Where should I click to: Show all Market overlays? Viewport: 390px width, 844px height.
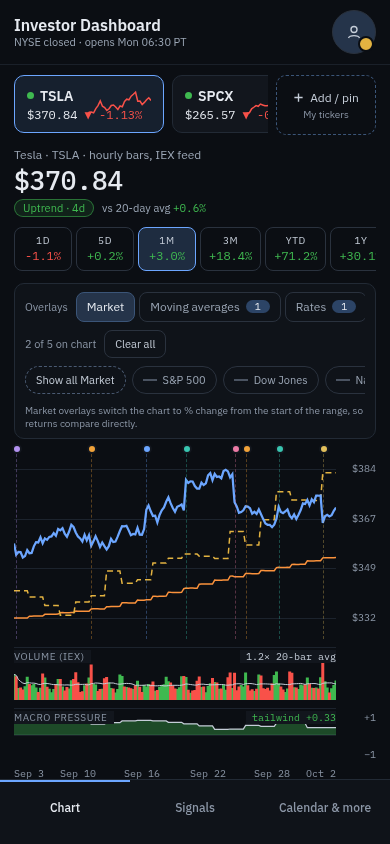75,380
